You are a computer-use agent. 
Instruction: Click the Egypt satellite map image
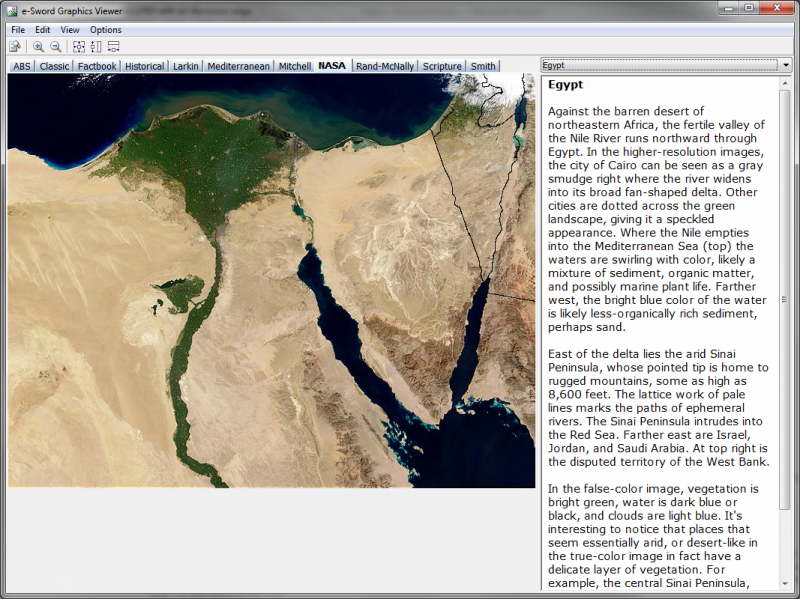pos(271,280)
